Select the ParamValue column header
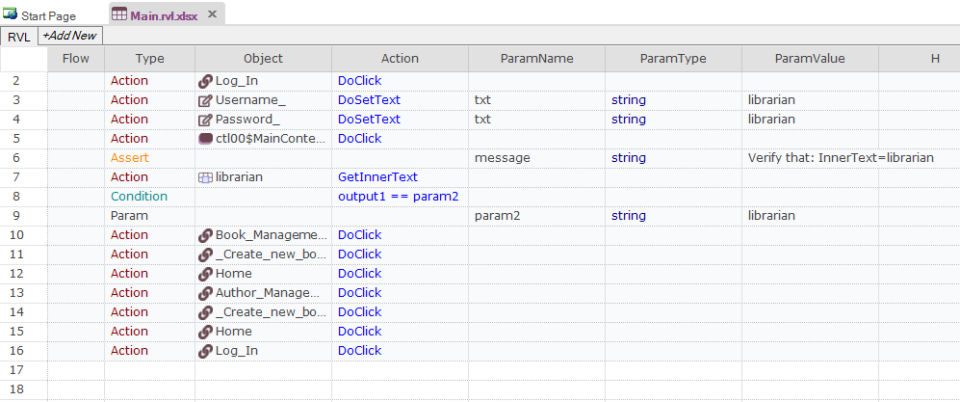The width and height of the screenshot is (960, 402). [x=809, y=59]
